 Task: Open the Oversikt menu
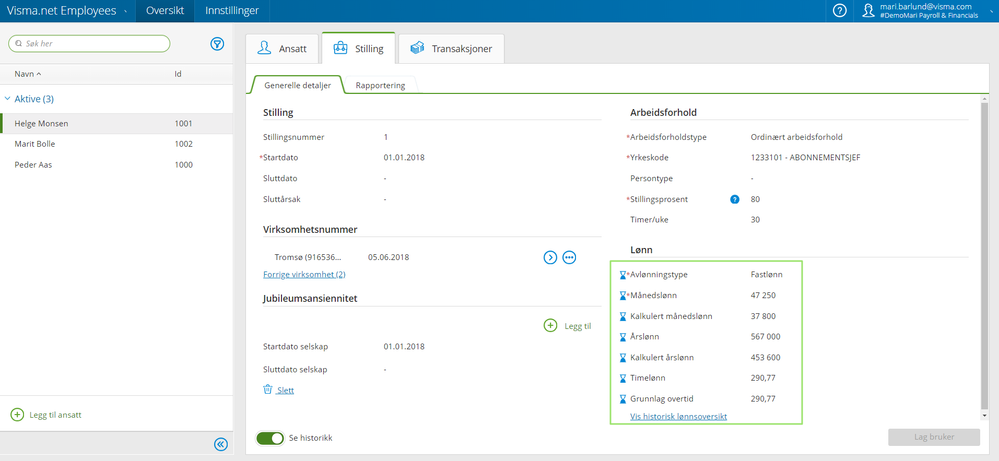click(x=165, y=11)
